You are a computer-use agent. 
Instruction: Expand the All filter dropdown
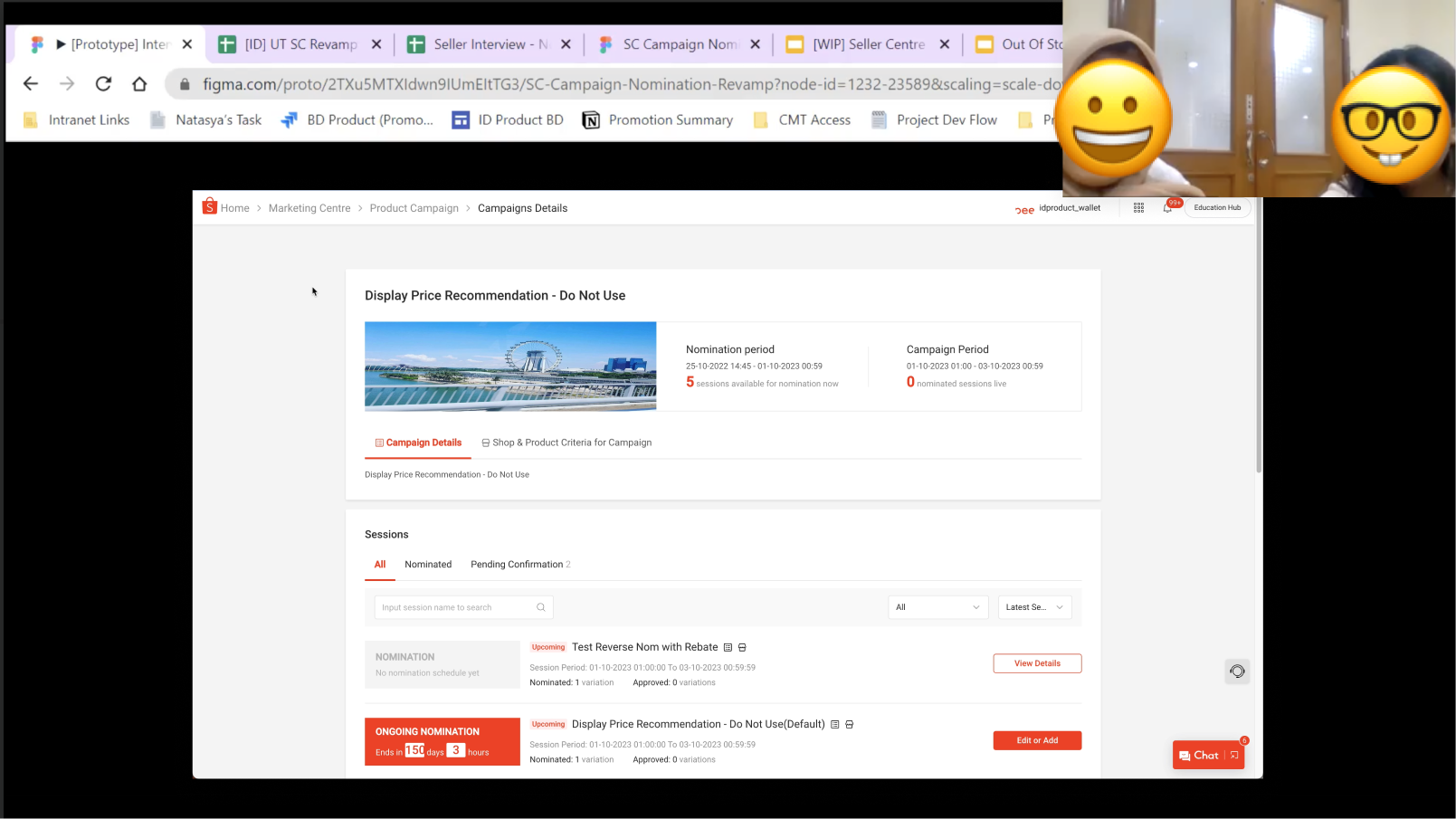coord(938,607)
